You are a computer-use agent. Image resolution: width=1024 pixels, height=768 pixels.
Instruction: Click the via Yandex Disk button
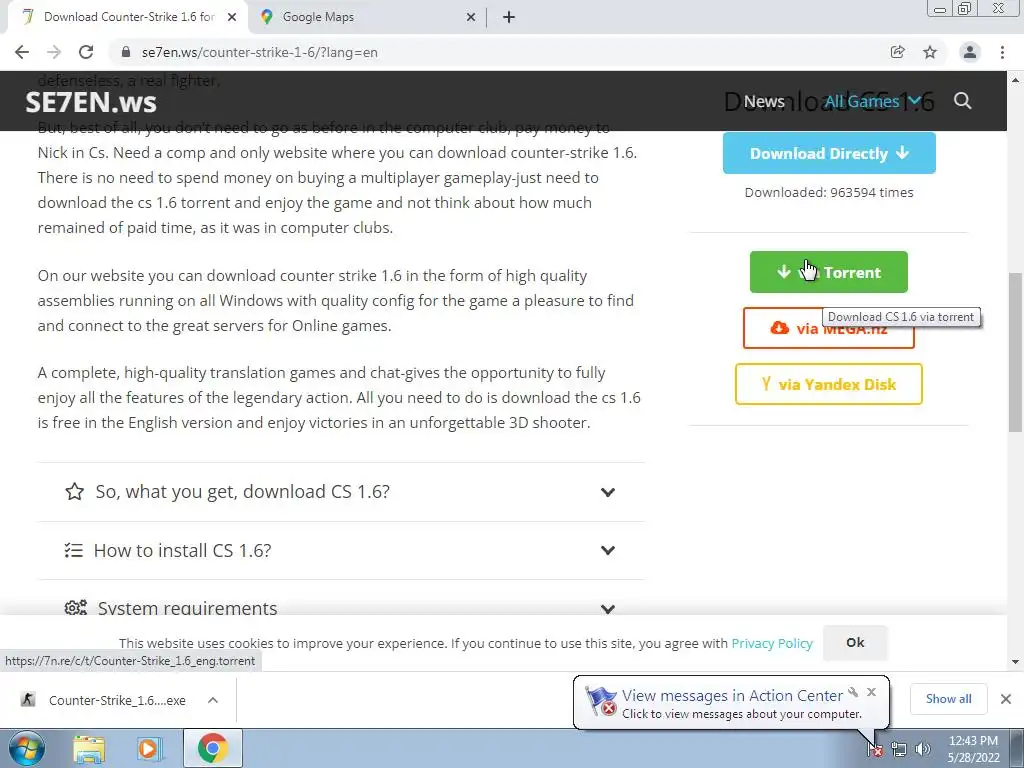(x=829, y=384)
